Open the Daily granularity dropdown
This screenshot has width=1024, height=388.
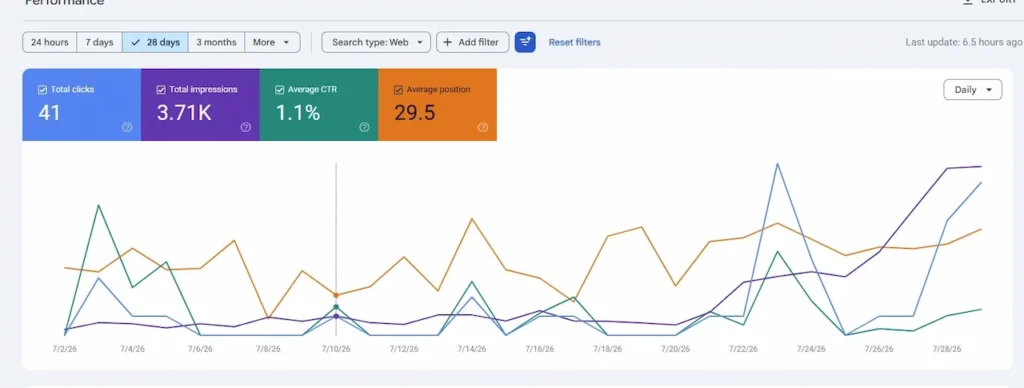click(972, 89)
